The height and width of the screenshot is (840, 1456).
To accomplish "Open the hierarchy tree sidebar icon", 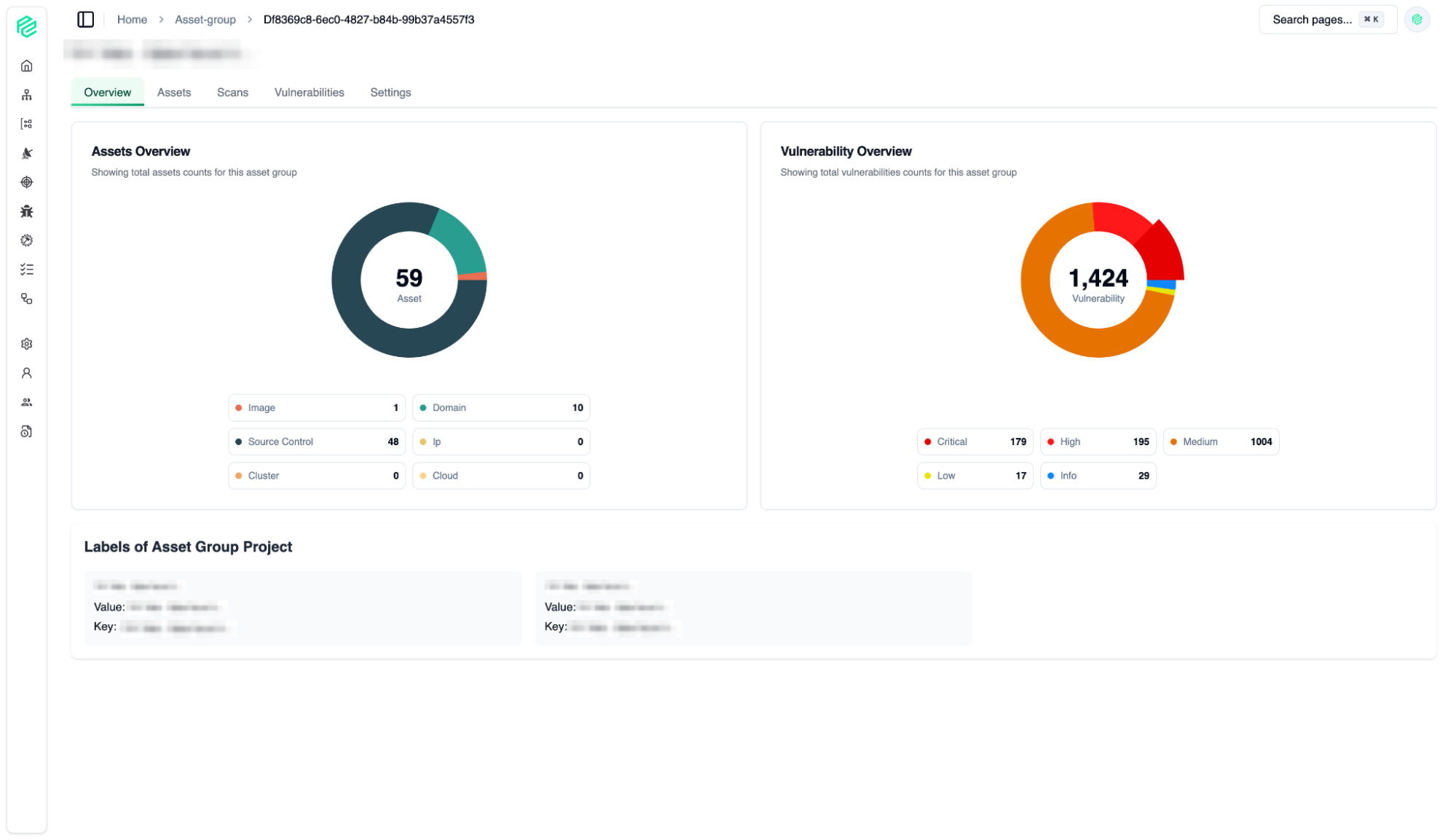I will coord(27,95).
